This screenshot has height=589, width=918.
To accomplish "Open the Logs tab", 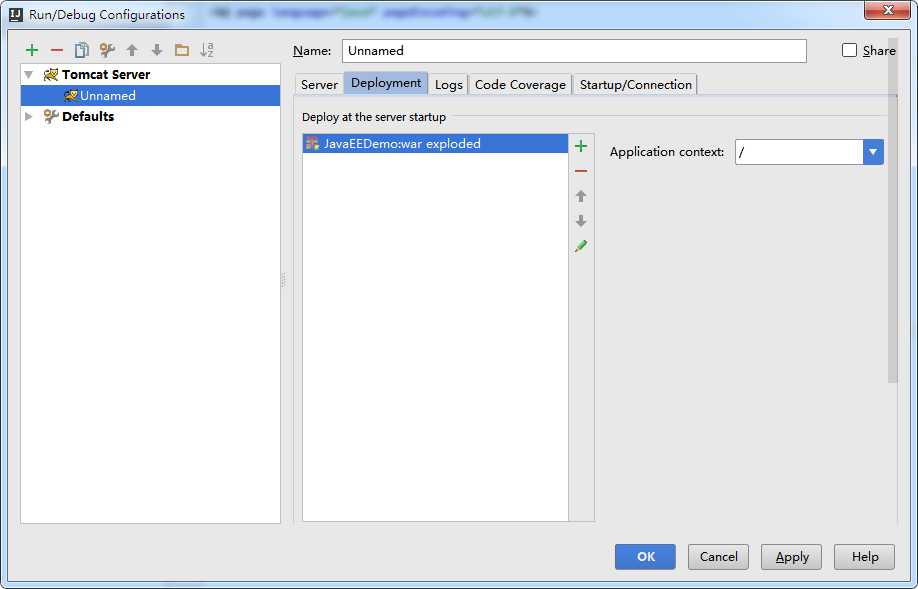I will point(448,84).
